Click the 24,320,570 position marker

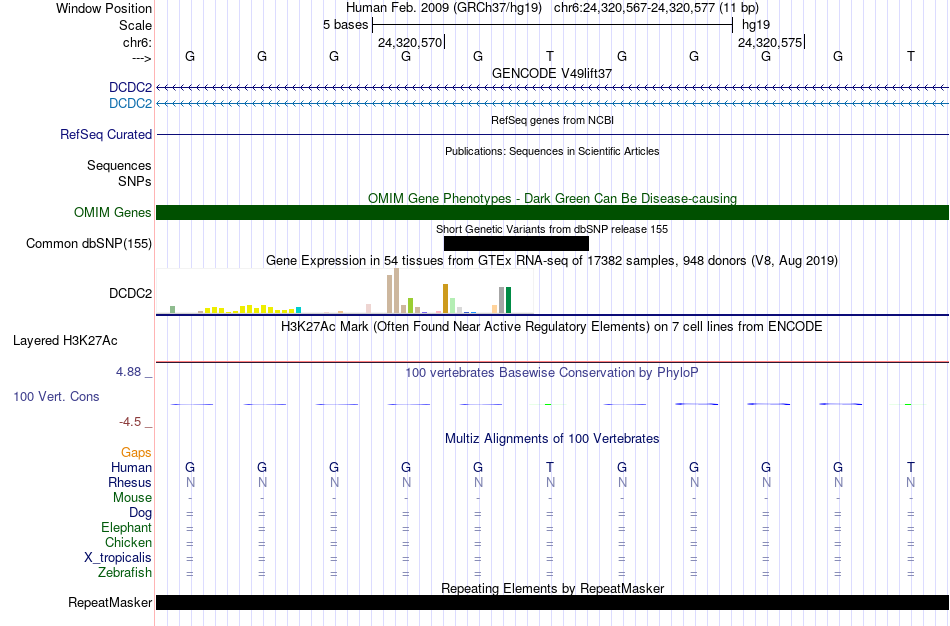410,42
